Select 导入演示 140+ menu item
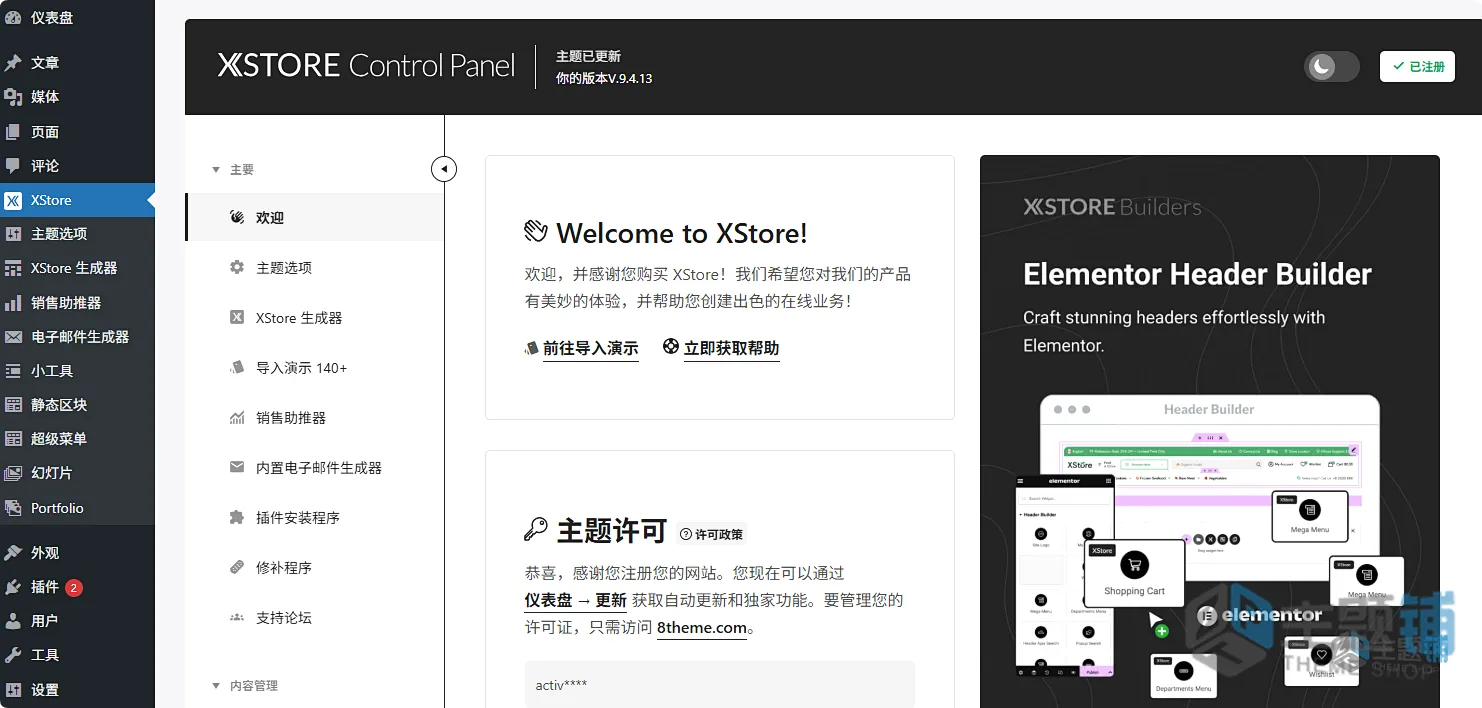 pyautogui.click(x=314, y=367)
